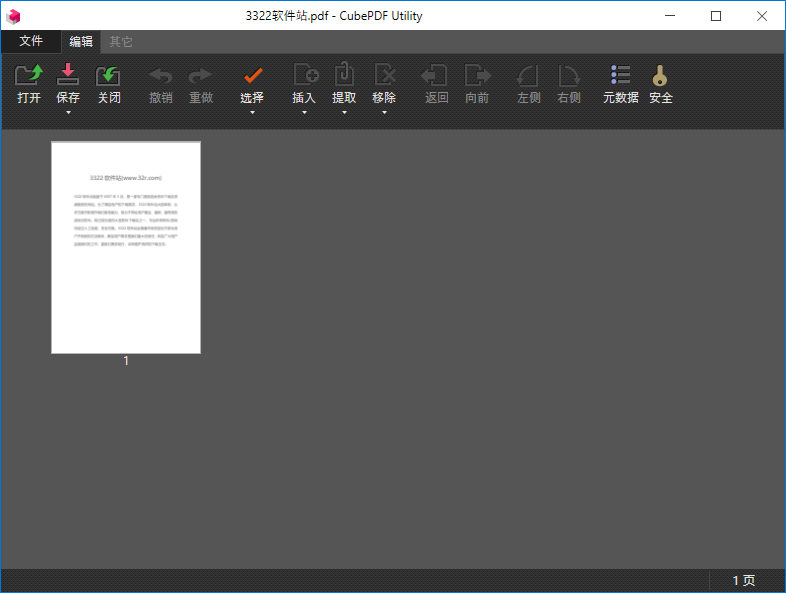This screenshot has width=786, height=593.
Task: Open the 安全 (Security) key icon
Action: point(660,76)
